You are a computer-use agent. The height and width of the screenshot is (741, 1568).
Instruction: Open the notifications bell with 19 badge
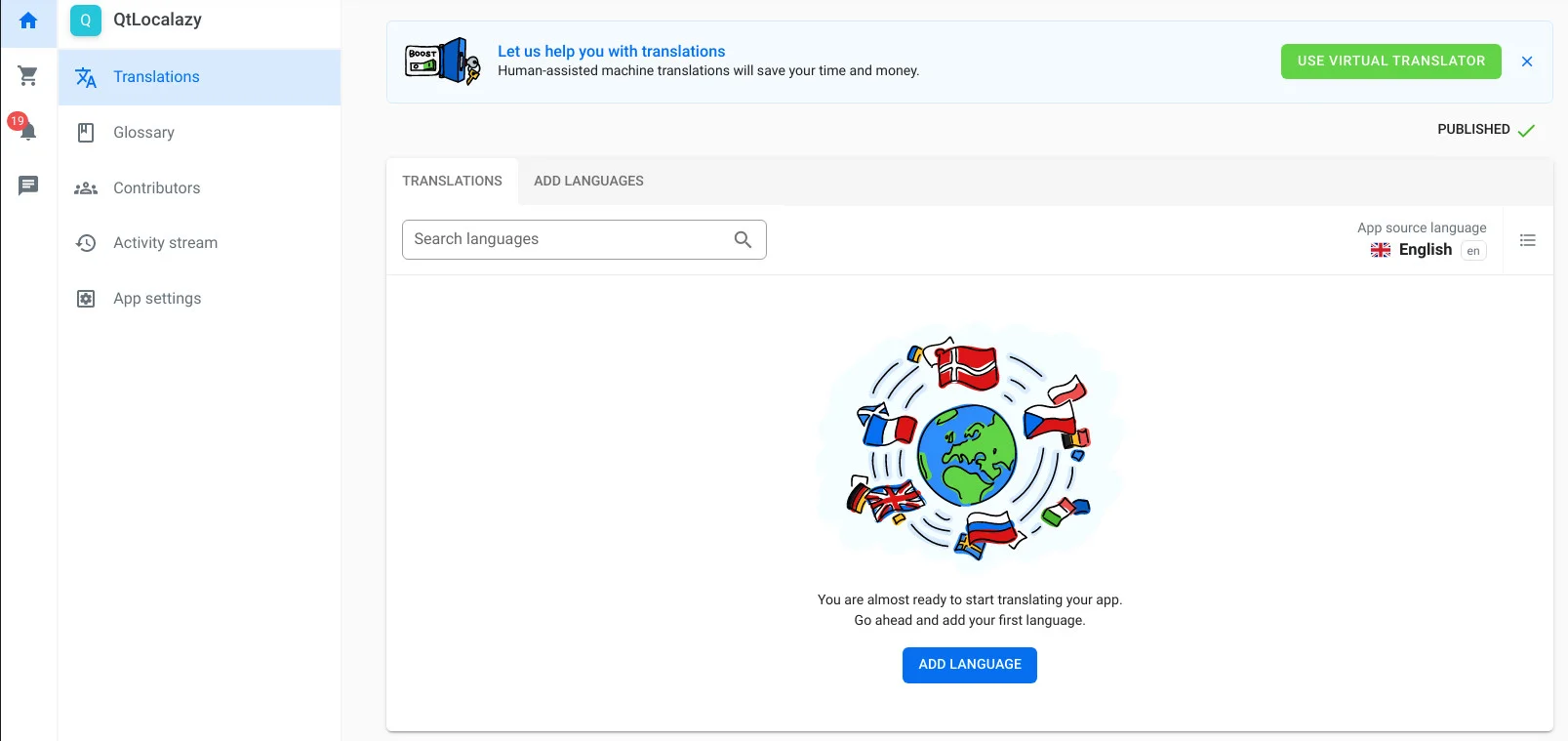coord(27,131)
